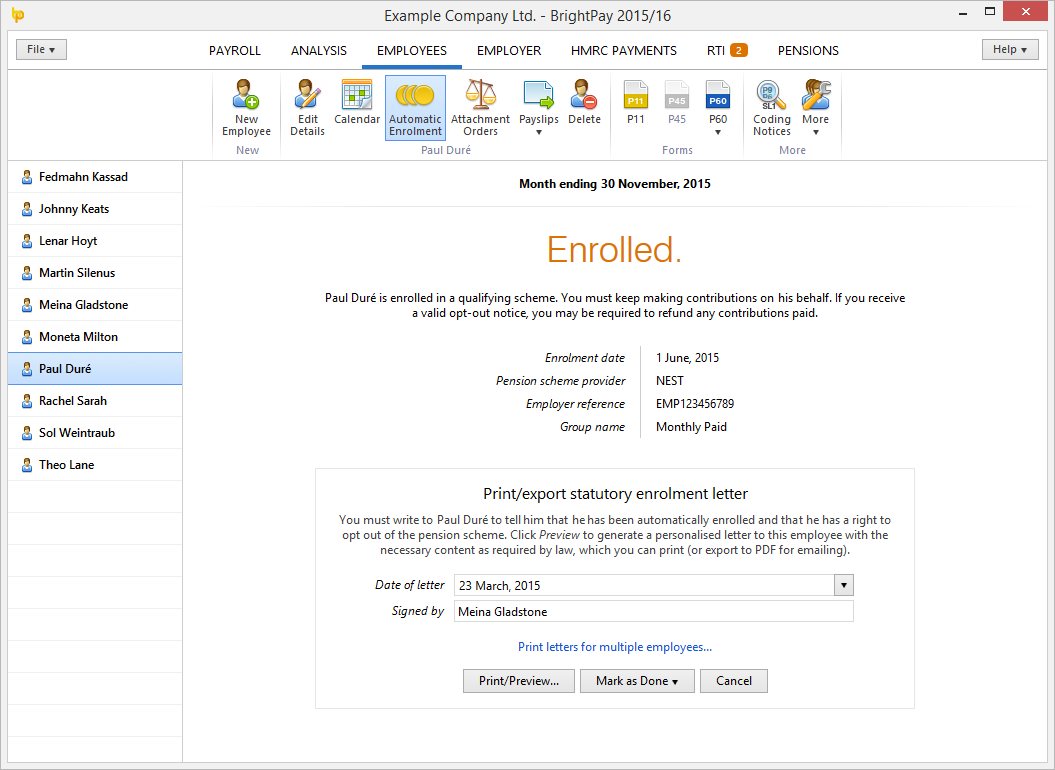Go to the EMPLOYER tab

pyautogui.click(x=509, y=50)
